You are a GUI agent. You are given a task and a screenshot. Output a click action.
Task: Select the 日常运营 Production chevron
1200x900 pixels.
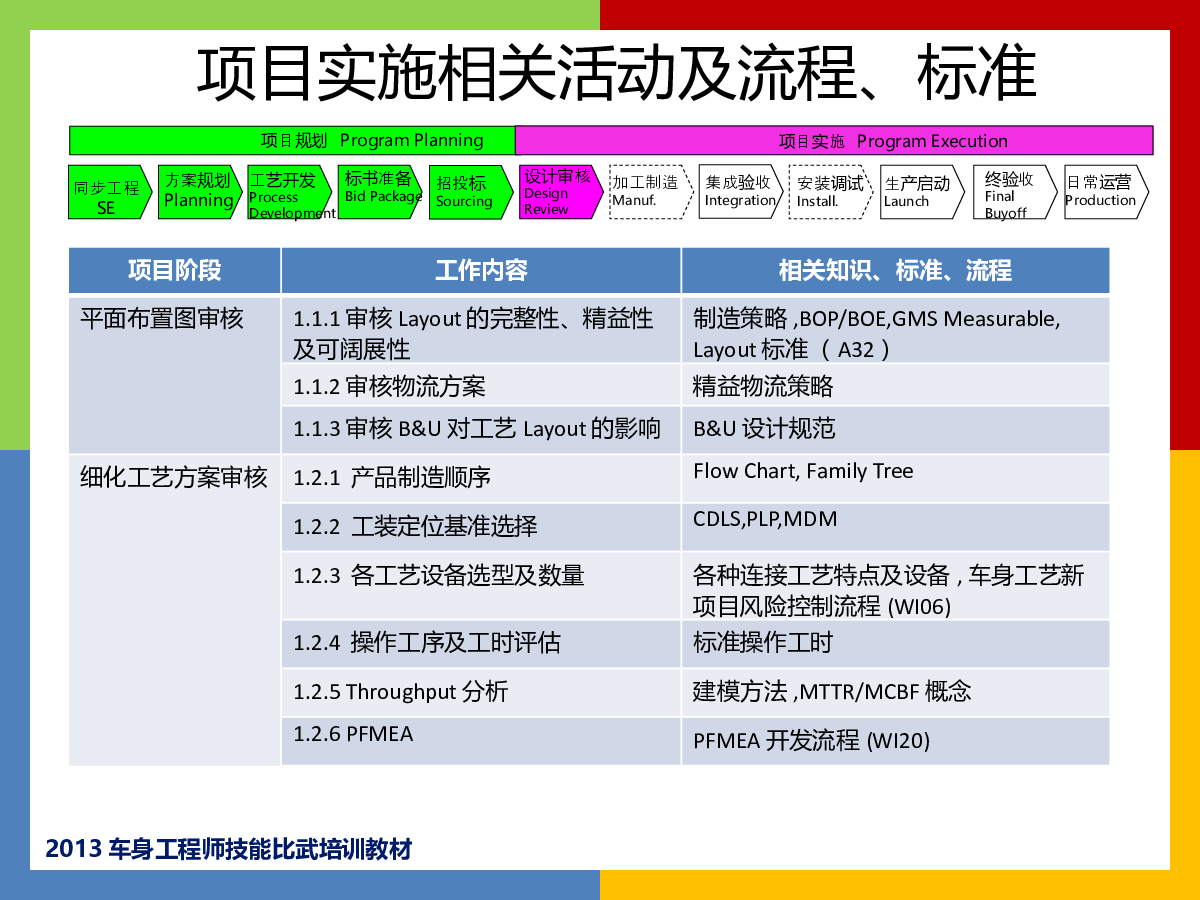(1103, 192)
